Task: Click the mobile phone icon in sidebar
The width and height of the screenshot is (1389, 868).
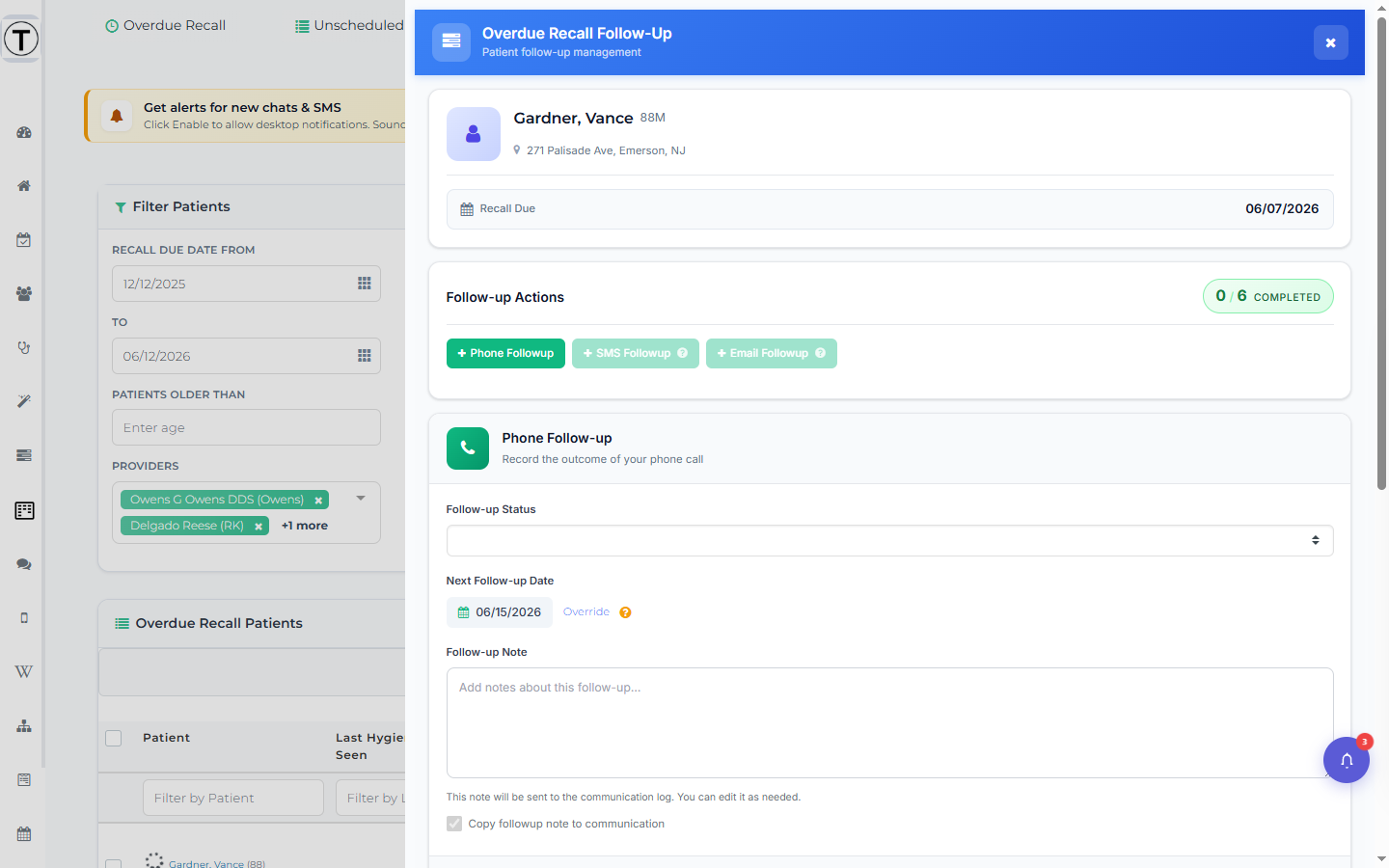Action: [24, 618]
